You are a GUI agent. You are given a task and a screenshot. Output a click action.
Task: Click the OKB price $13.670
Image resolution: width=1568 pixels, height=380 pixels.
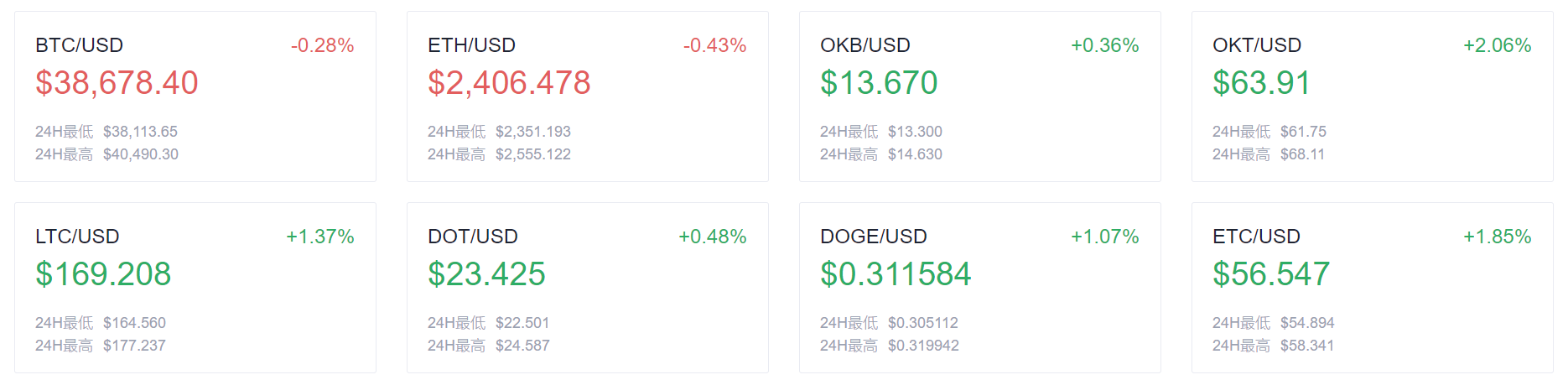[879, 83]
